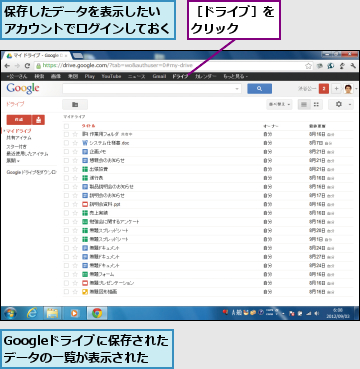Open the 製品説明会のお知らせ document

(111, 187)
